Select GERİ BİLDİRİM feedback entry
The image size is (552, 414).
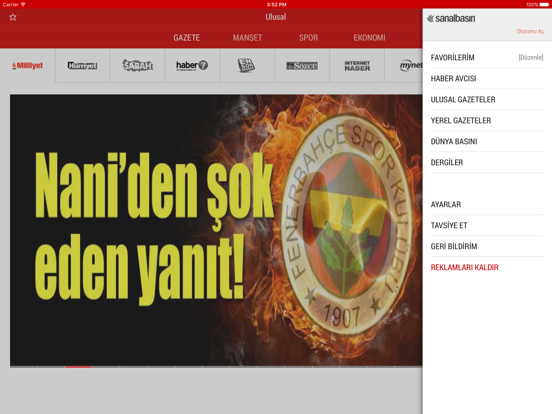point(487,246)
